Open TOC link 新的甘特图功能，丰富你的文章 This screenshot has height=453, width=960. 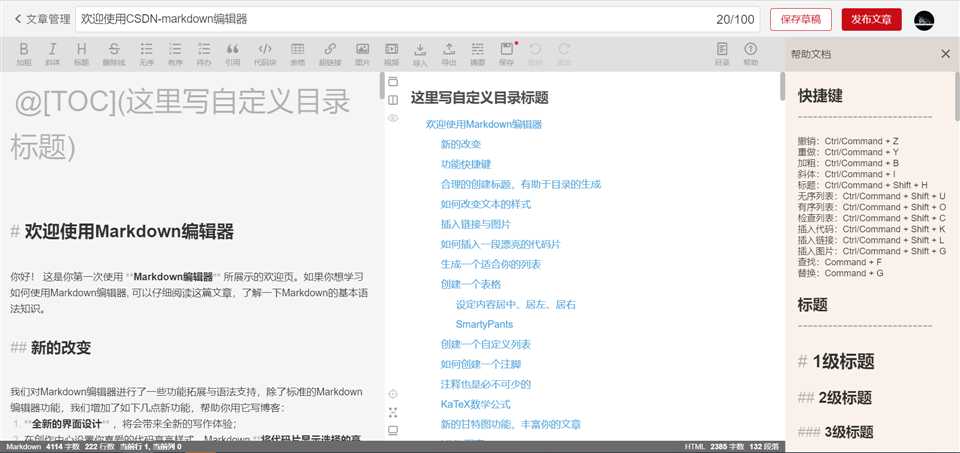(x=511, y=424)
